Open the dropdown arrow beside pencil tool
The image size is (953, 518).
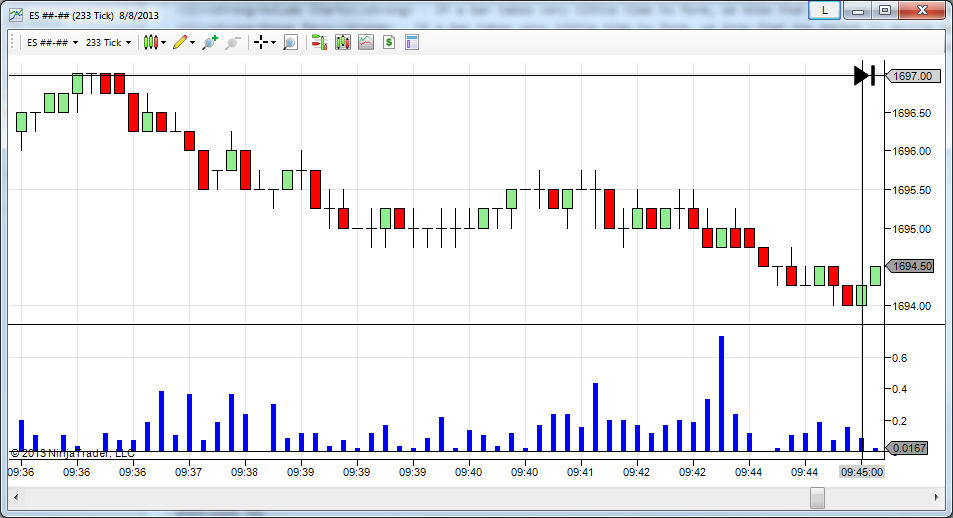click(x=192, y=43)
